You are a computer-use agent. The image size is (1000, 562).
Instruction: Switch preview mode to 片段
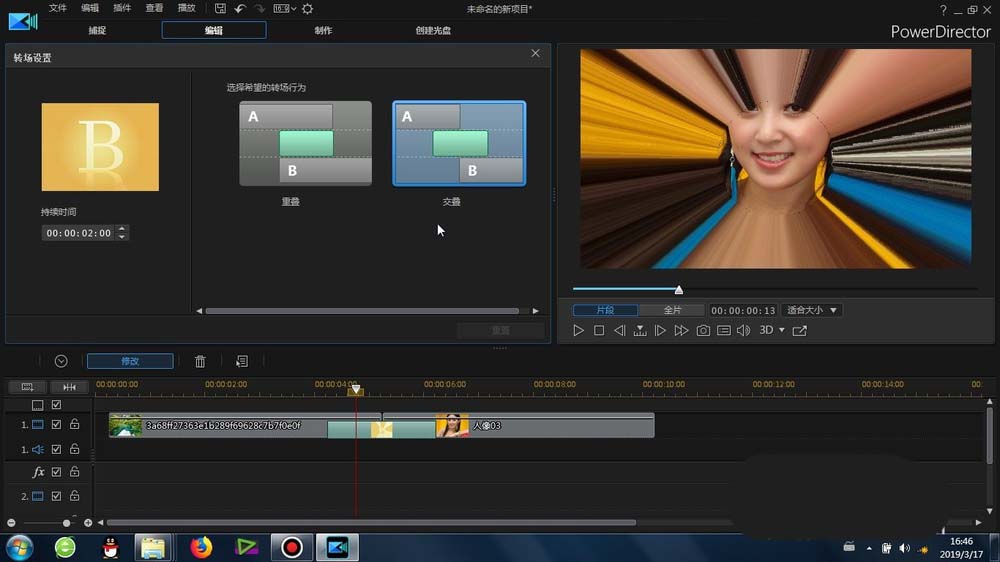pos(605,310)
